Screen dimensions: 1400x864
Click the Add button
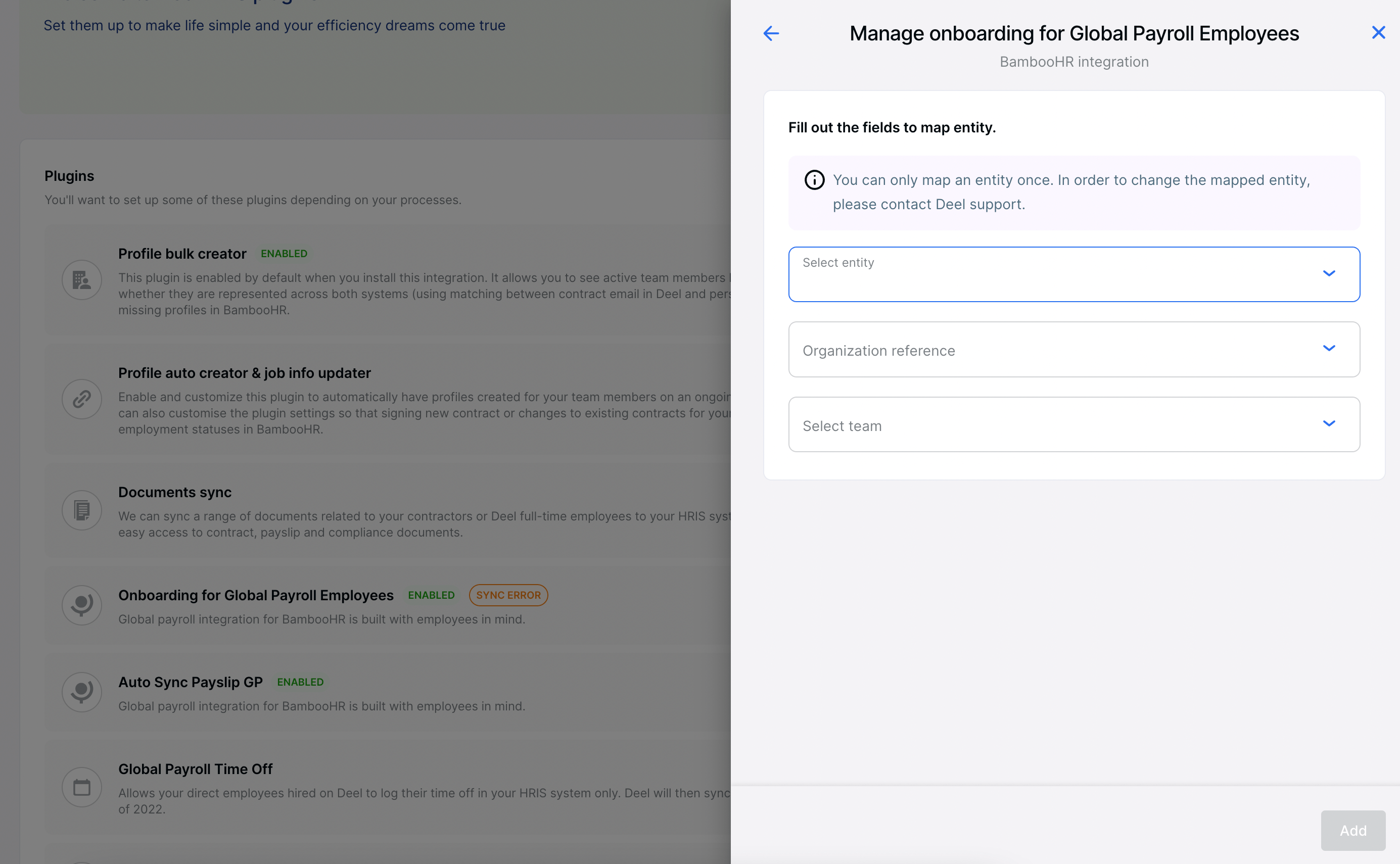point(1352,830)
